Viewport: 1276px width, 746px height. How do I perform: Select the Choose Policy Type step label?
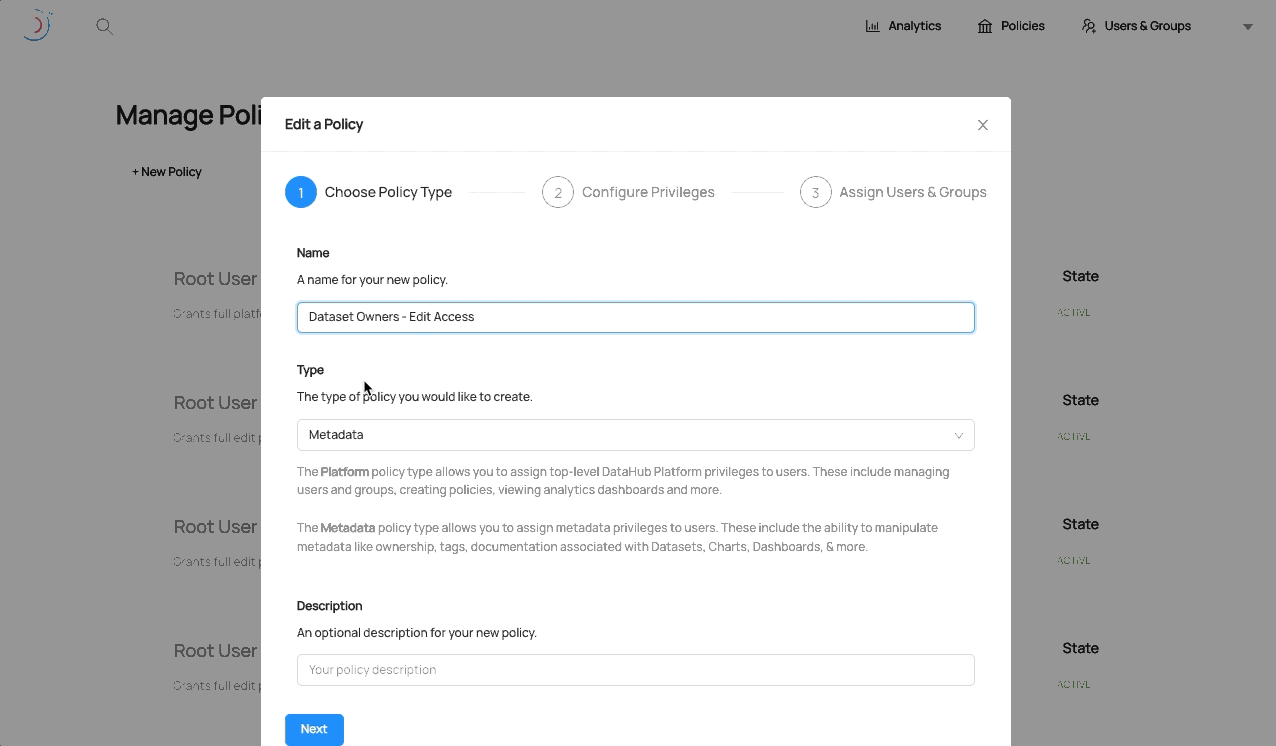388,192
